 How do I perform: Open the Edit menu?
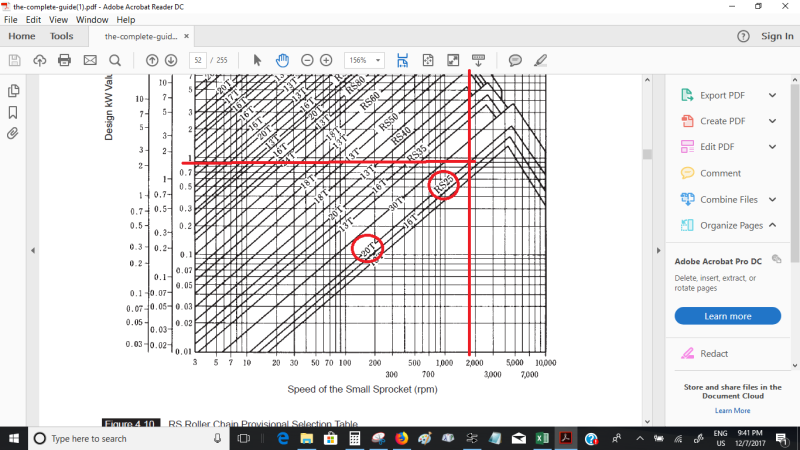tap(33, 20)
